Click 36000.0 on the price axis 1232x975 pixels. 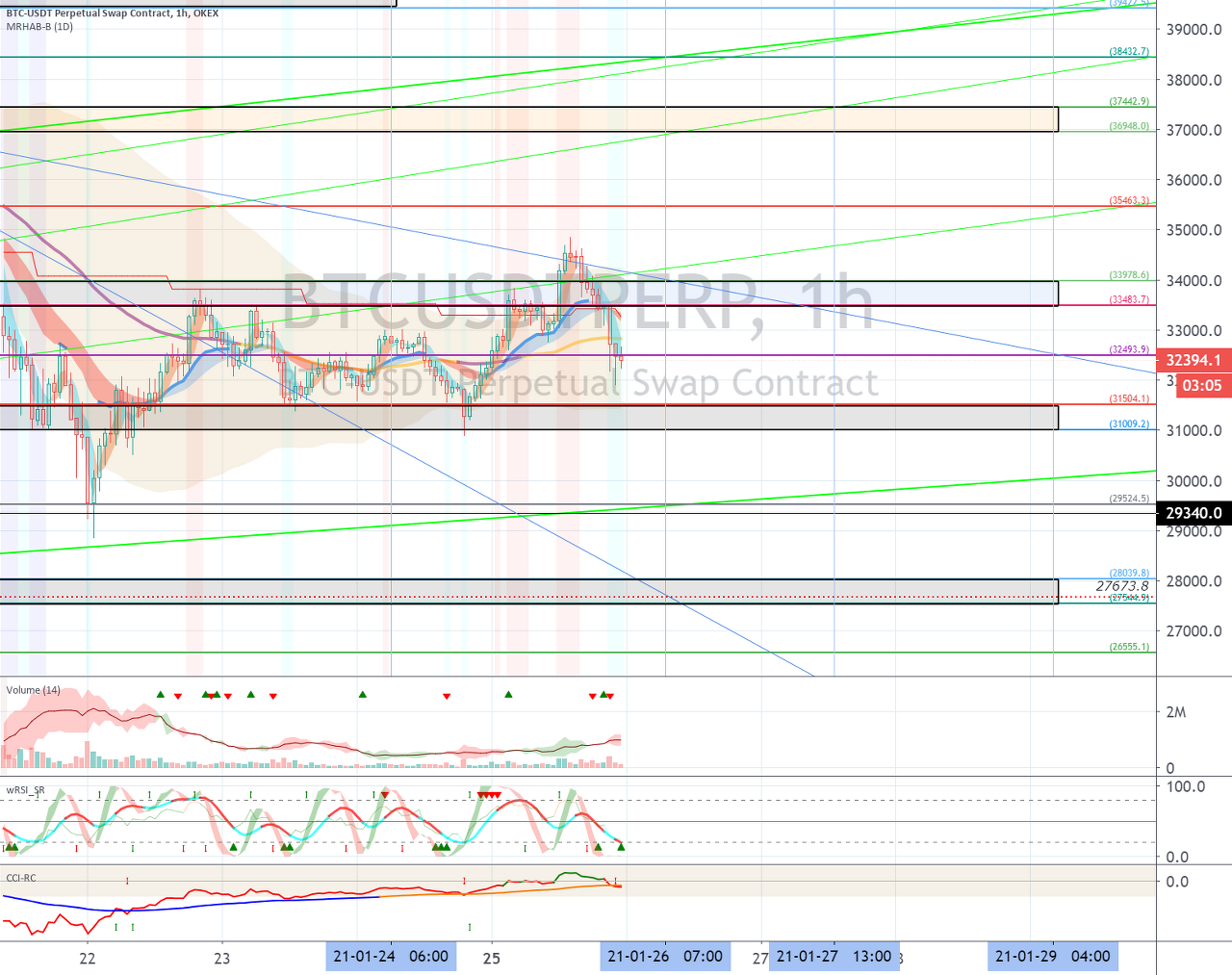pyautogui.click(x=1193, y=180)
